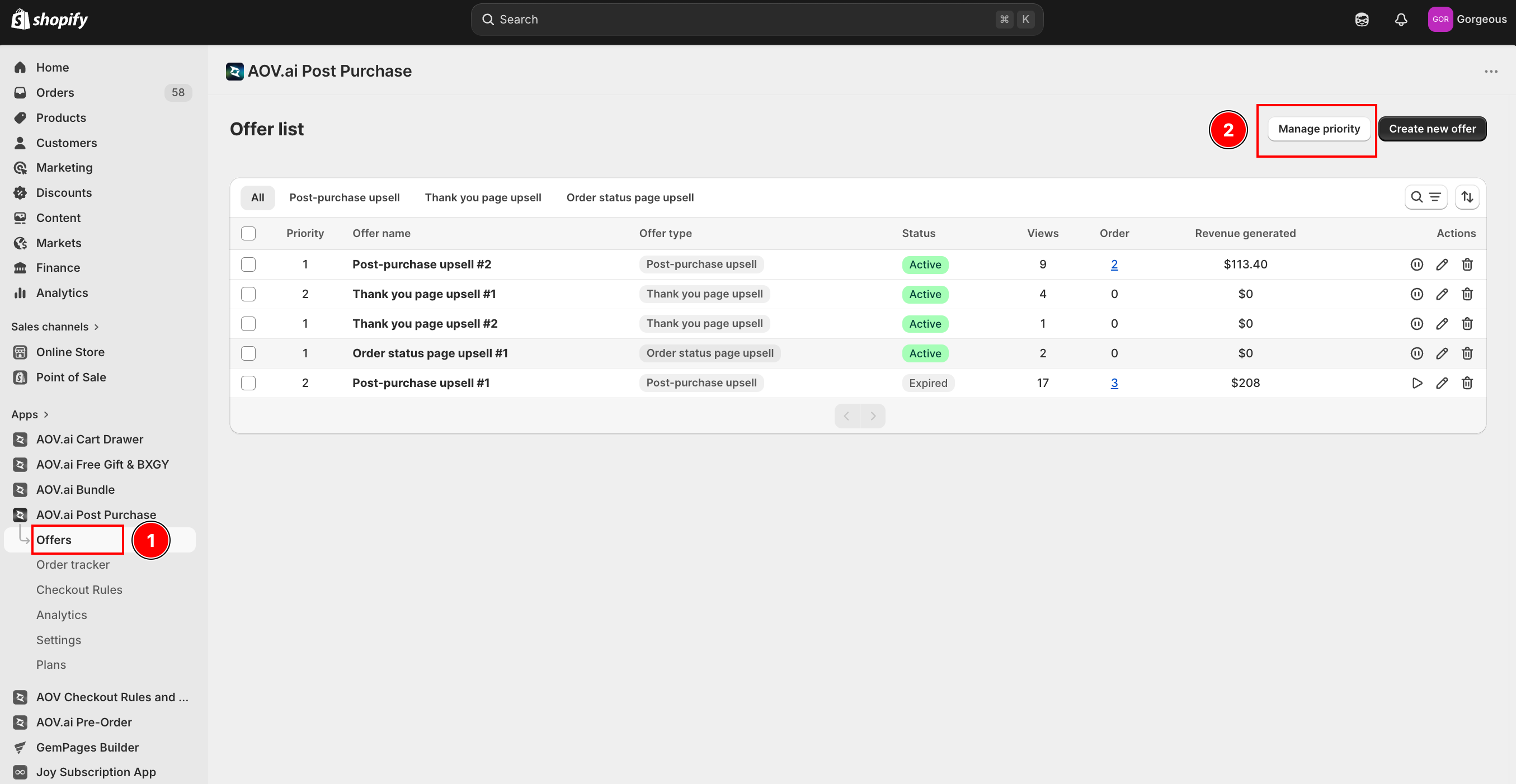Edit Post-purchase upsell #2 offer
1516x784 pixels.
pos(1442,265)
